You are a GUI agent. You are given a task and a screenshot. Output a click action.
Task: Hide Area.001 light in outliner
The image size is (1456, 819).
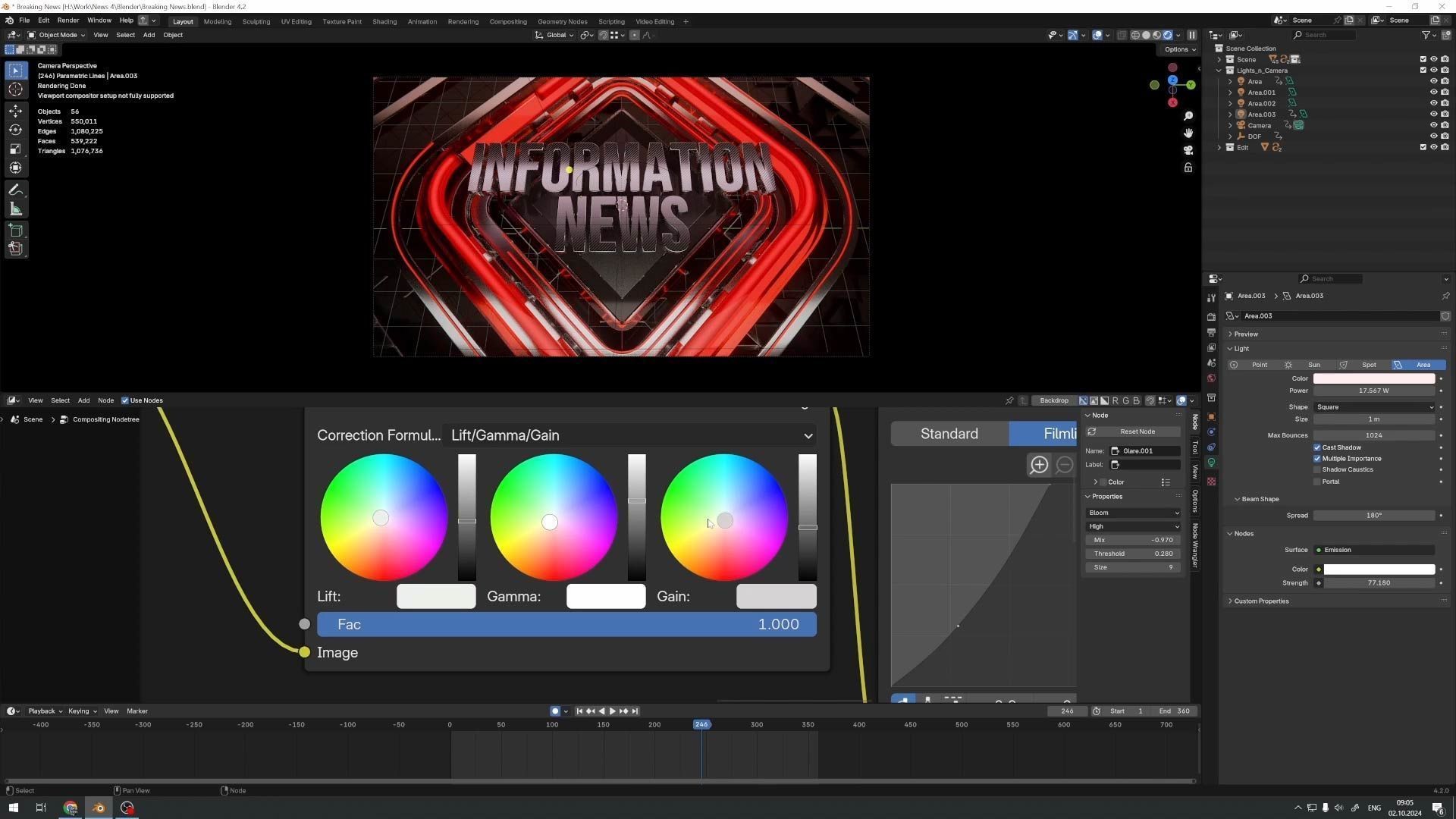pos(1433,93)
